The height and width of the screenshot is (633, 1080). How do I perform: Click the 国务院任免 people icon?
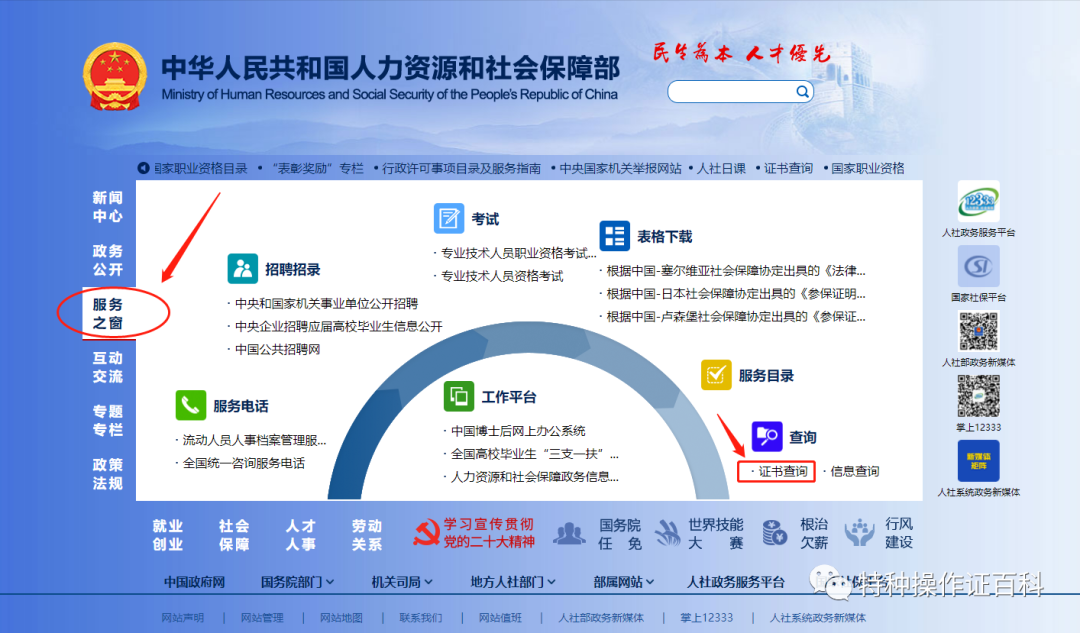(570, 533)
